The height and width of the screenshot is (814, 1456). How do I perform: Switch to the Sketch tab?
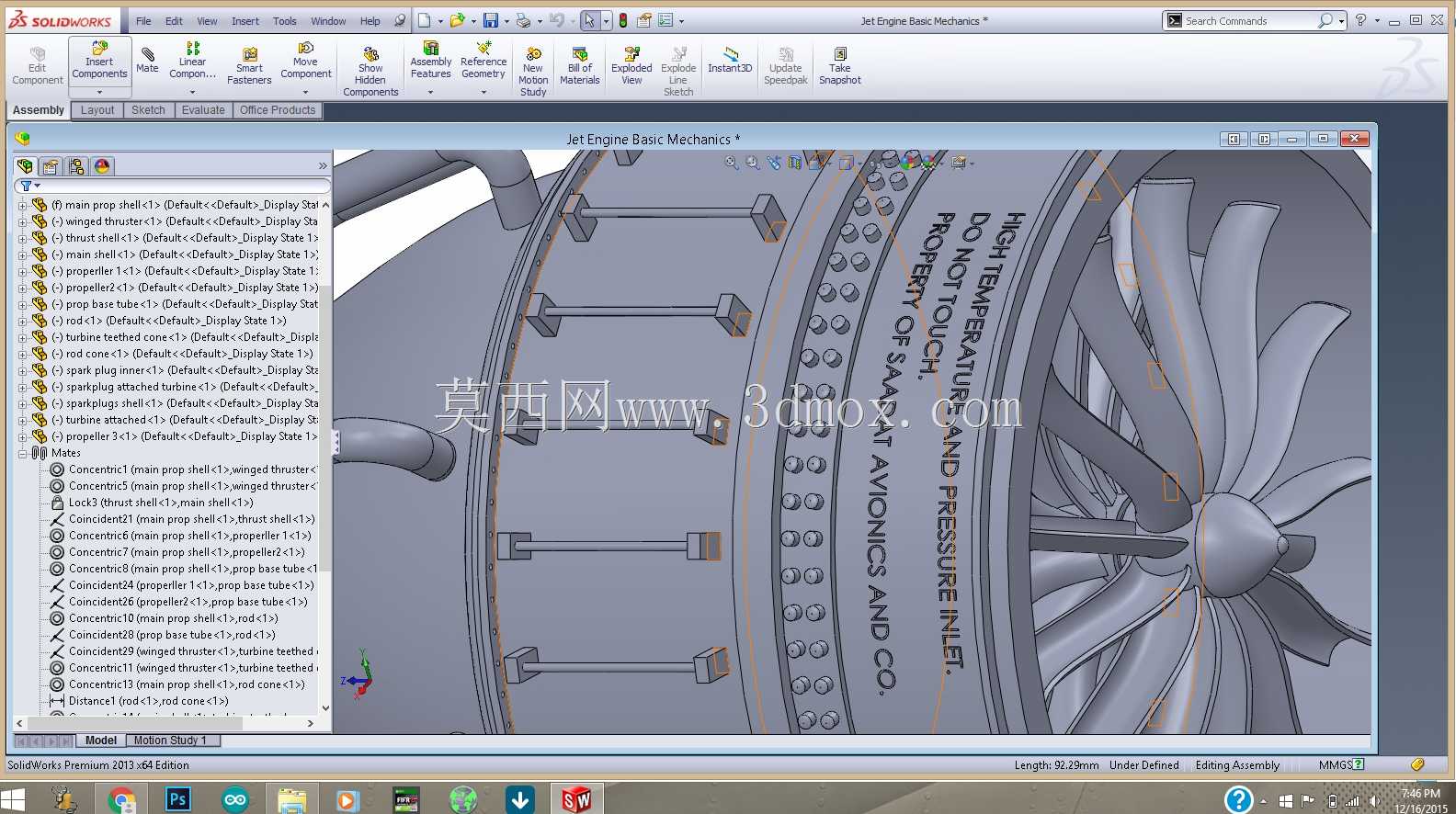[148, 110]
